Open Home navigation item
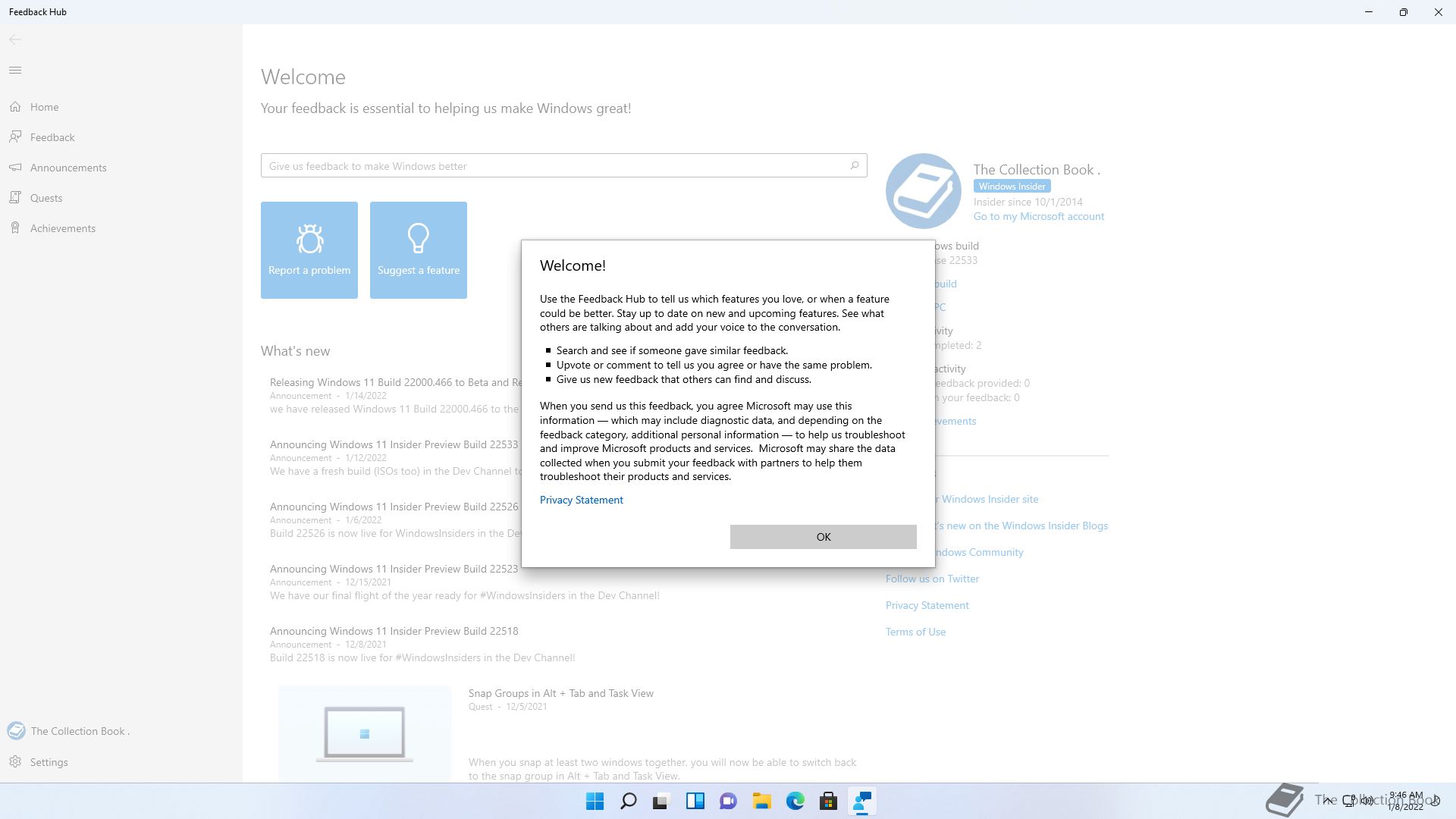The width and height of the screenshot is (1456, 819). click(121, 107)
